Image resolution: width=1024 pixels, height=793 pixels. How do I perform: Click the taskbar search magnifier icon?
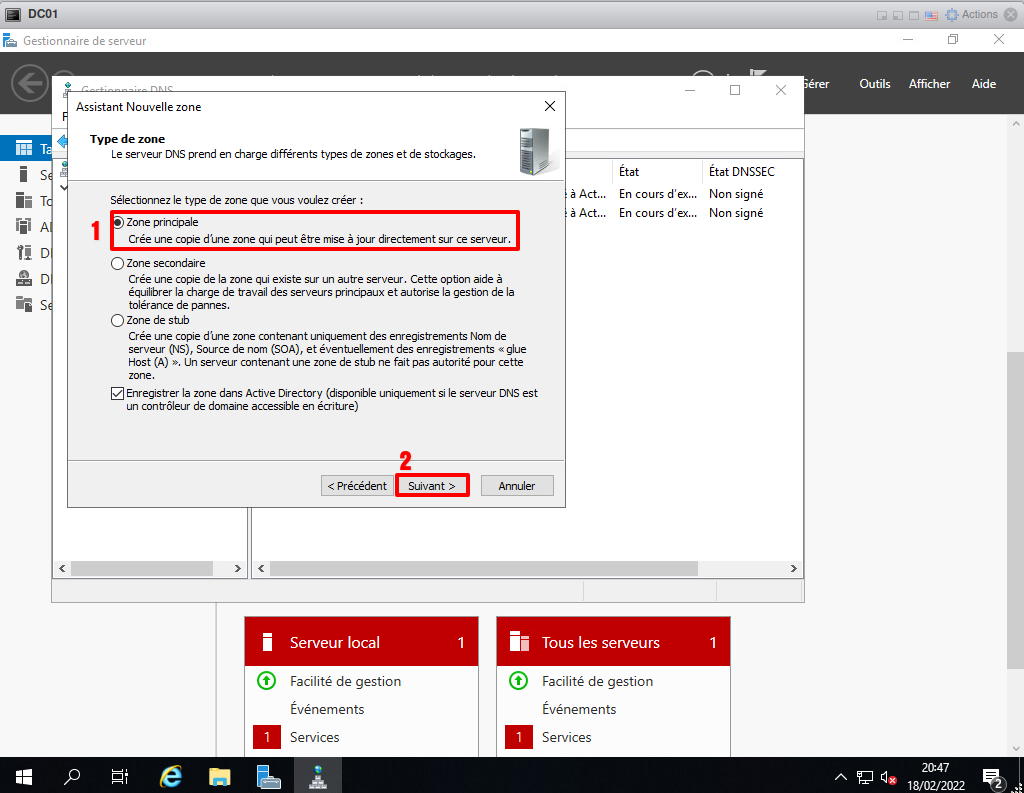(72, 776)
